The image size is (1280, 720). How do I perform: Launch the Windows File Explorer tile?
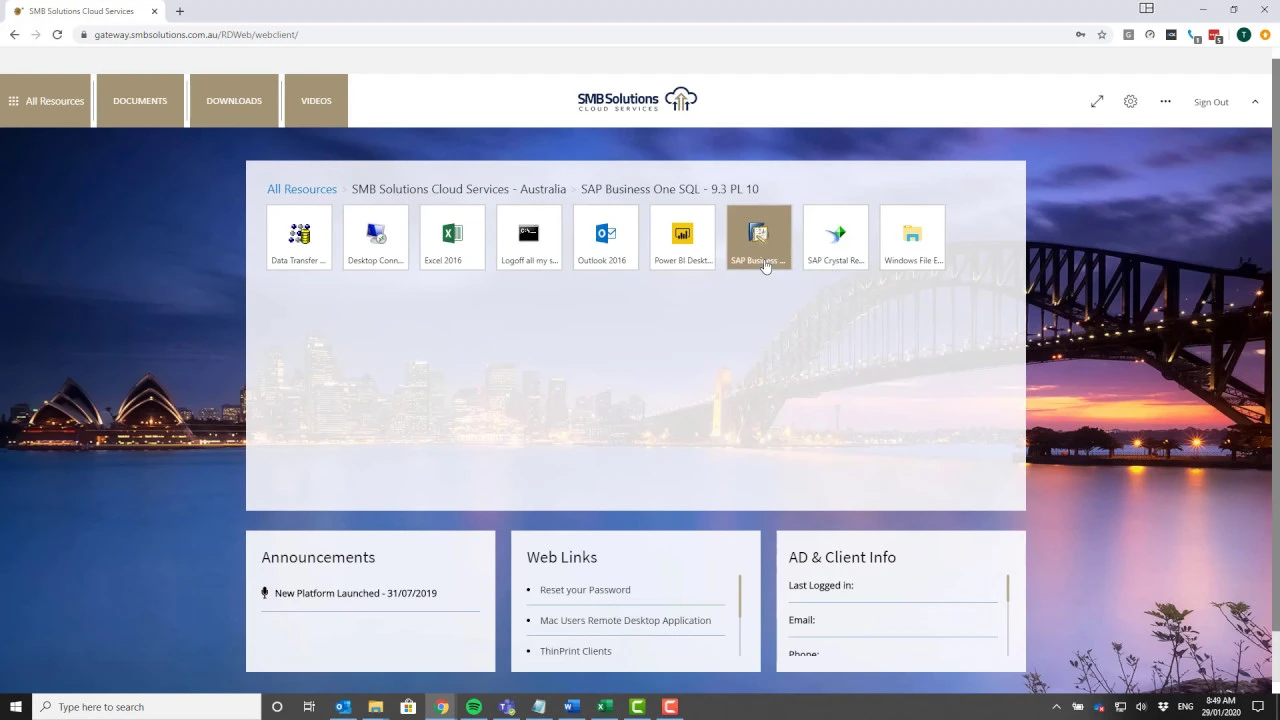[x=912, y=238]
